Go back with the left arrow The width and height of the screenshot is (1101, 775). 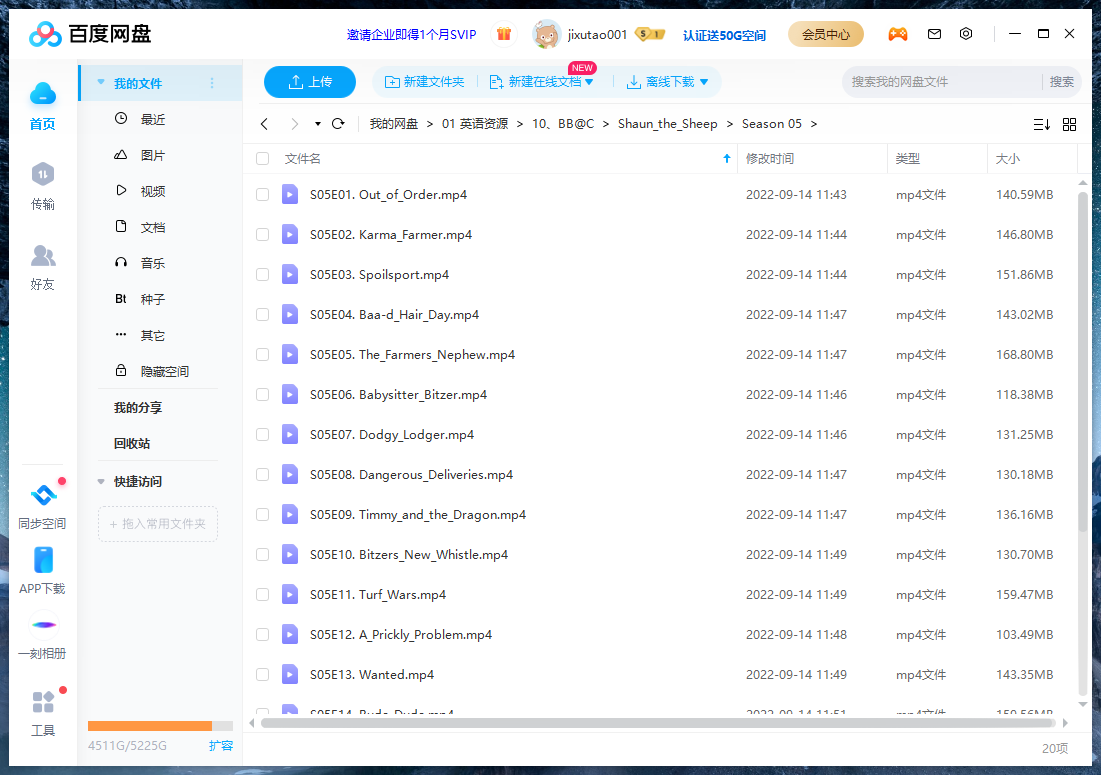pos(265,124)
